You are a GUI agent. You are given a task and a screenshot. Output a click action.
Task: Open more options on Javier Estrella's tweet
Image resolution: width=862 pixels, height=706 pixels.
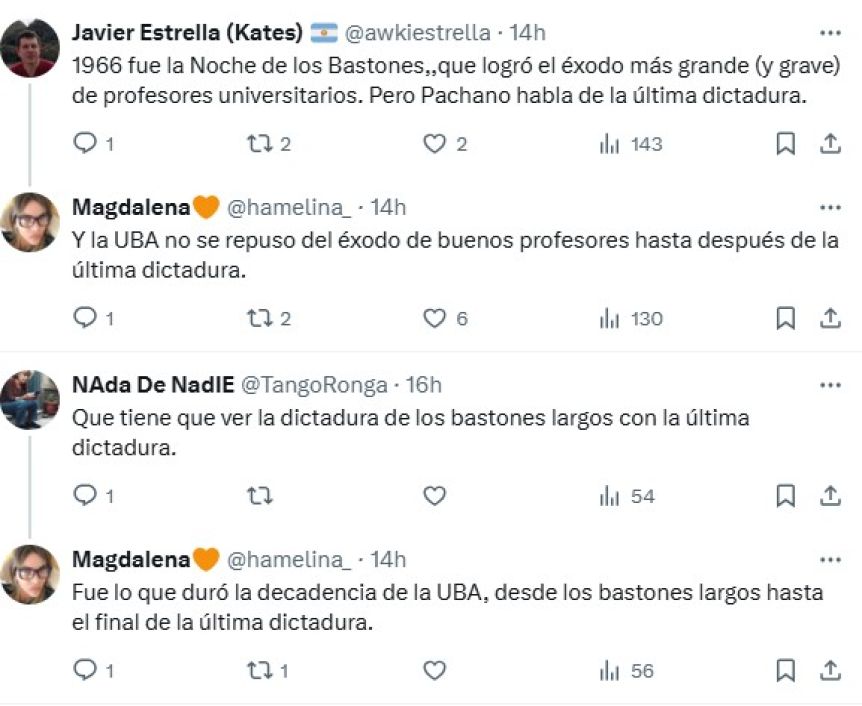(829, 32)
